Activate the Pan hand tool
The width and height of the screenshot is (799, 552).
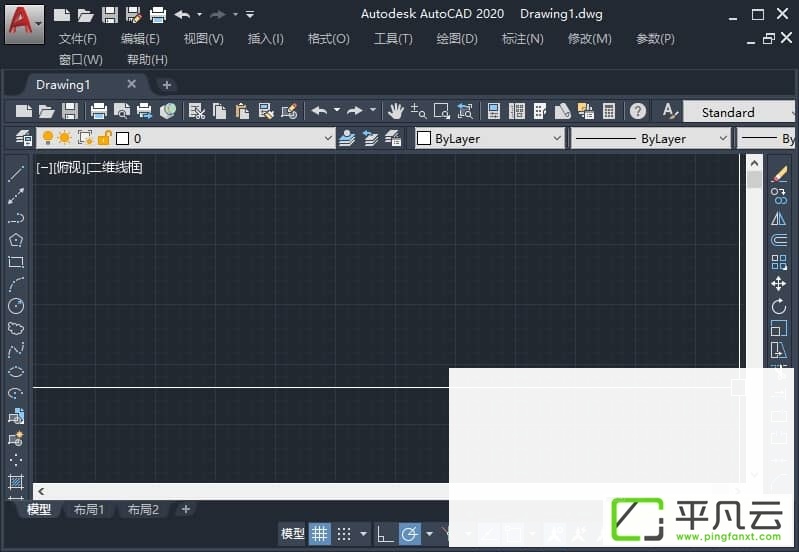pyautogui.click(x=395, y=111)
